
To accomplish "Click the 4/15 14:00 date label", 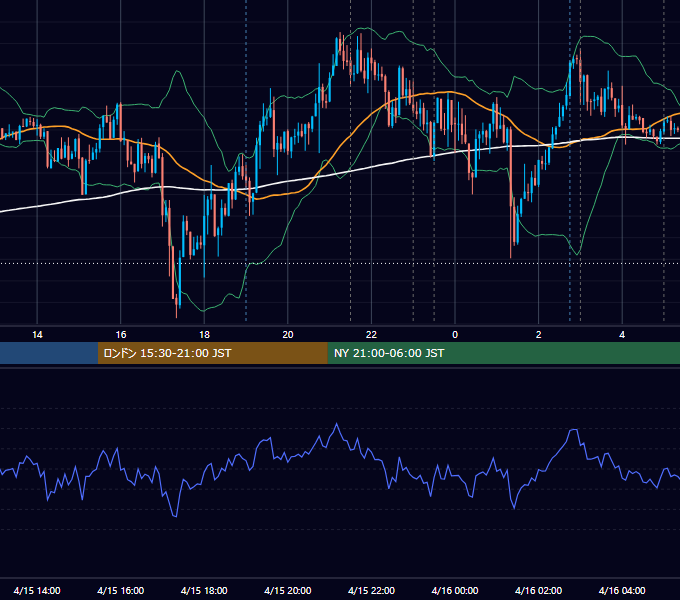I will [x=37, y=590].
